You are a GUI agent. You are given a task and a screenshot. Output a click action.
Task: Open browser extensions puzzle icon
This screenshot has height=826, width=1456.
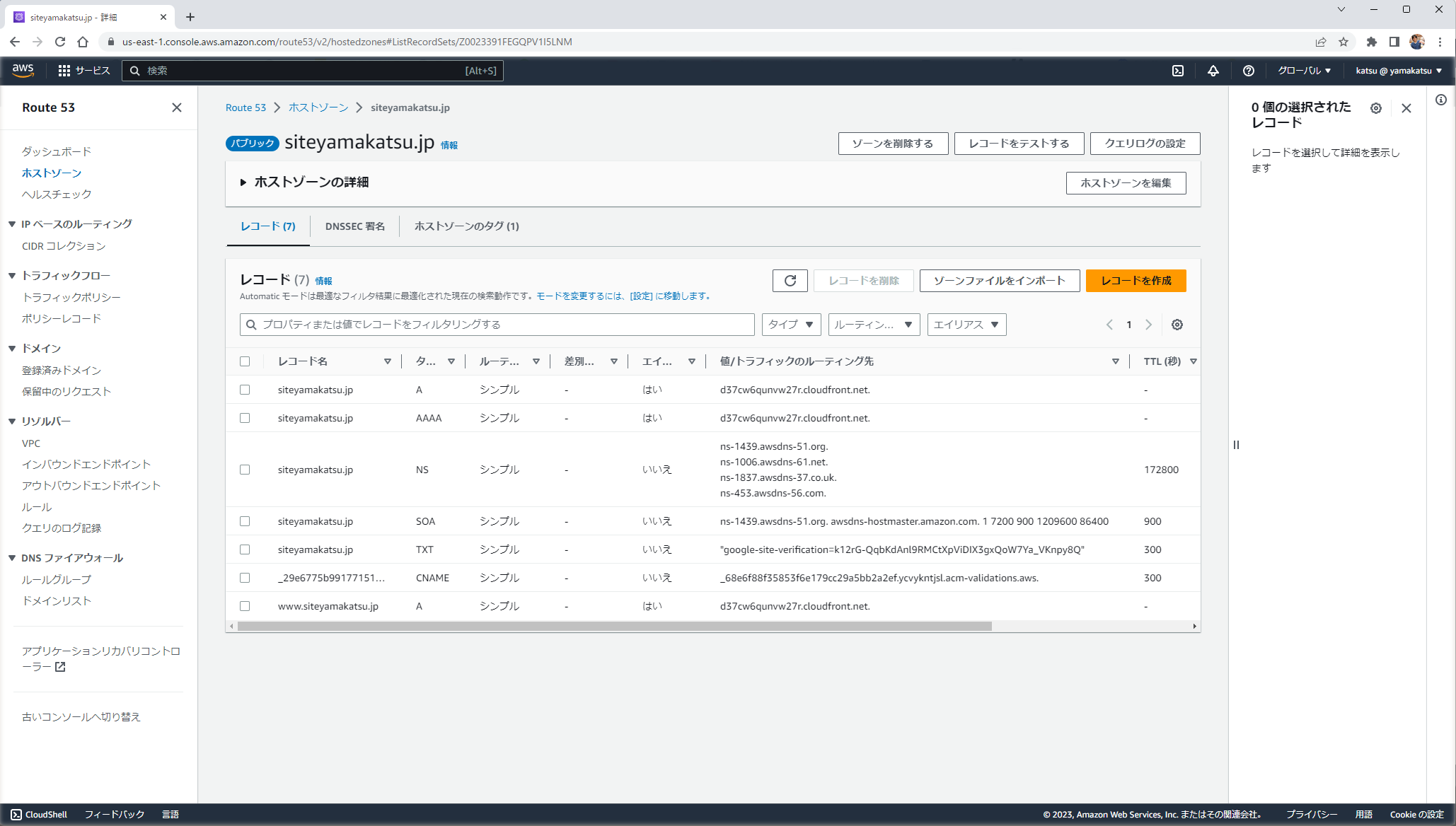click(1372, 42)
